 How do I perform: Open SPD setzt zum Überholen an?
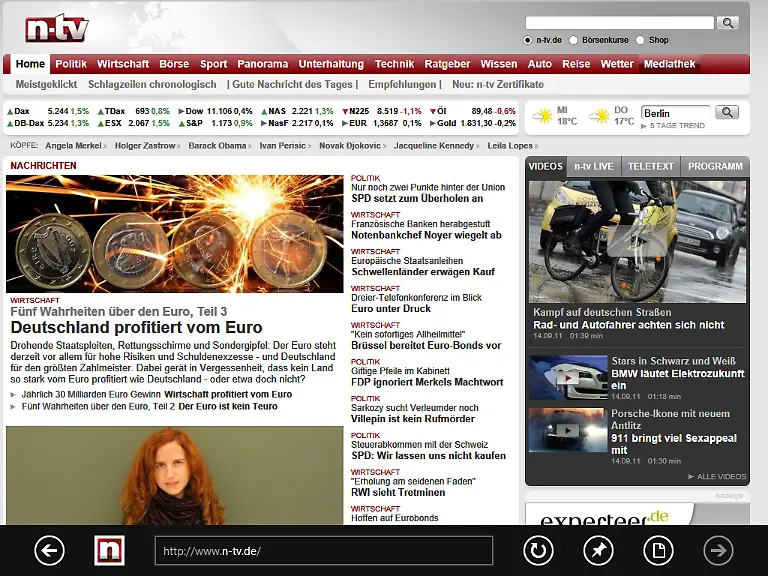click(417, 198)
